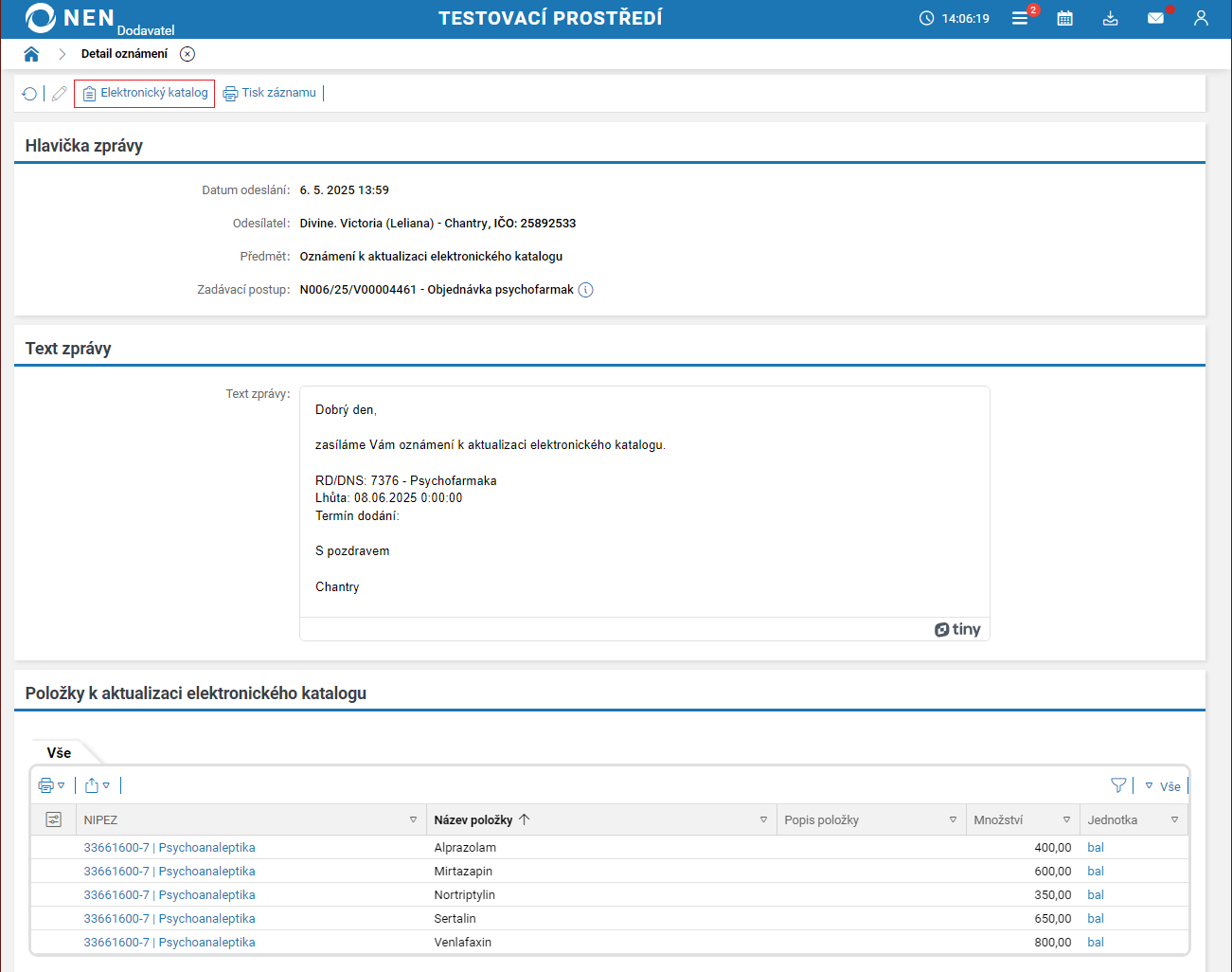Screen dimensions: 1232x972
Task: Open the user profile icon
Action: [1201, 18]
